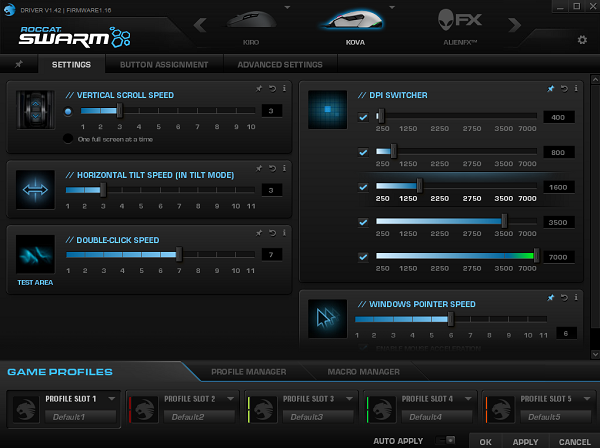
Task: Go to next device with right arrow
Action: coord(515,25)
